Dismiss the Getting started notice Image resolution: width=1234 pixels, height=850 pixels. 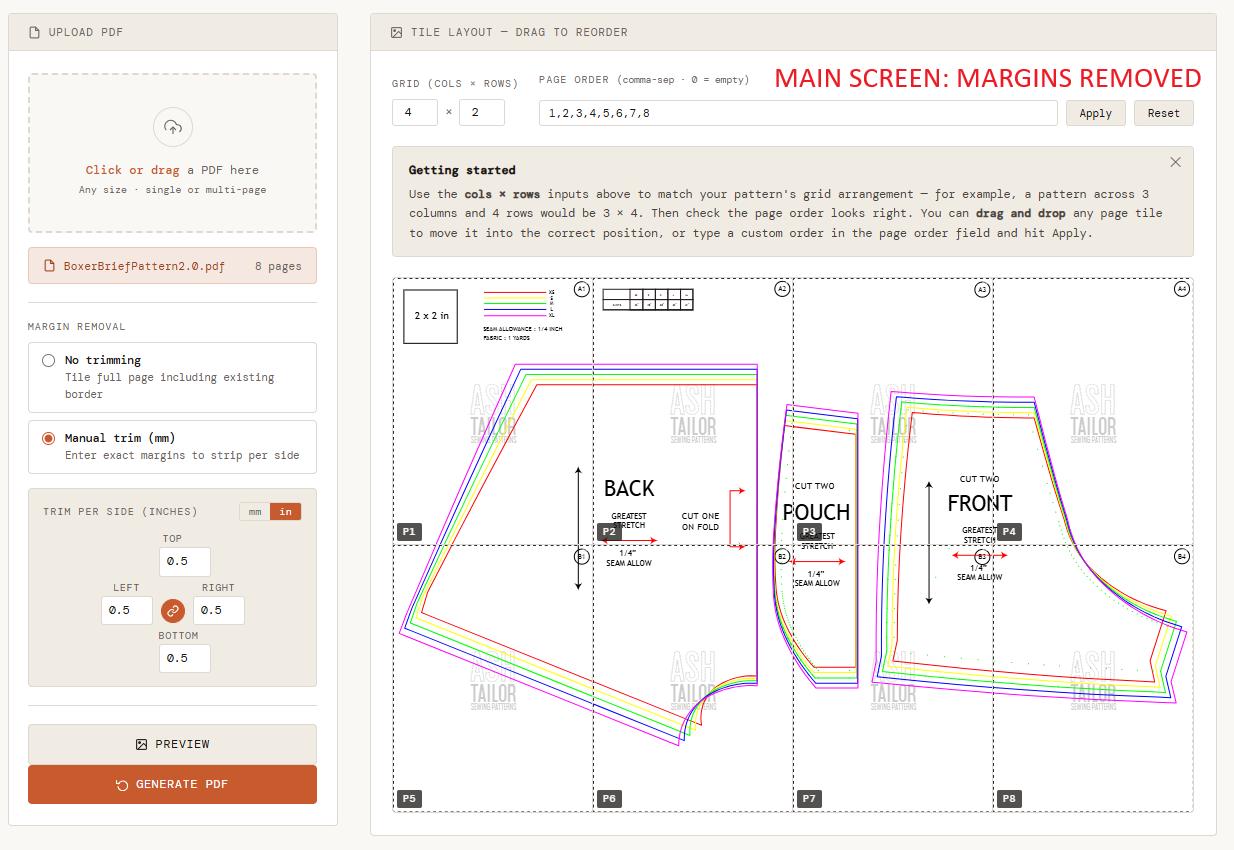(x=1175, y=162)
